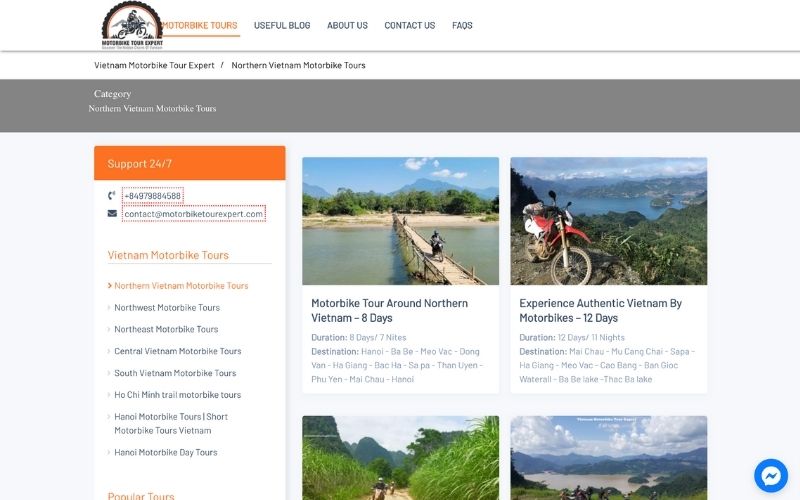Click the envelope email icon

[x=112, y=213]
